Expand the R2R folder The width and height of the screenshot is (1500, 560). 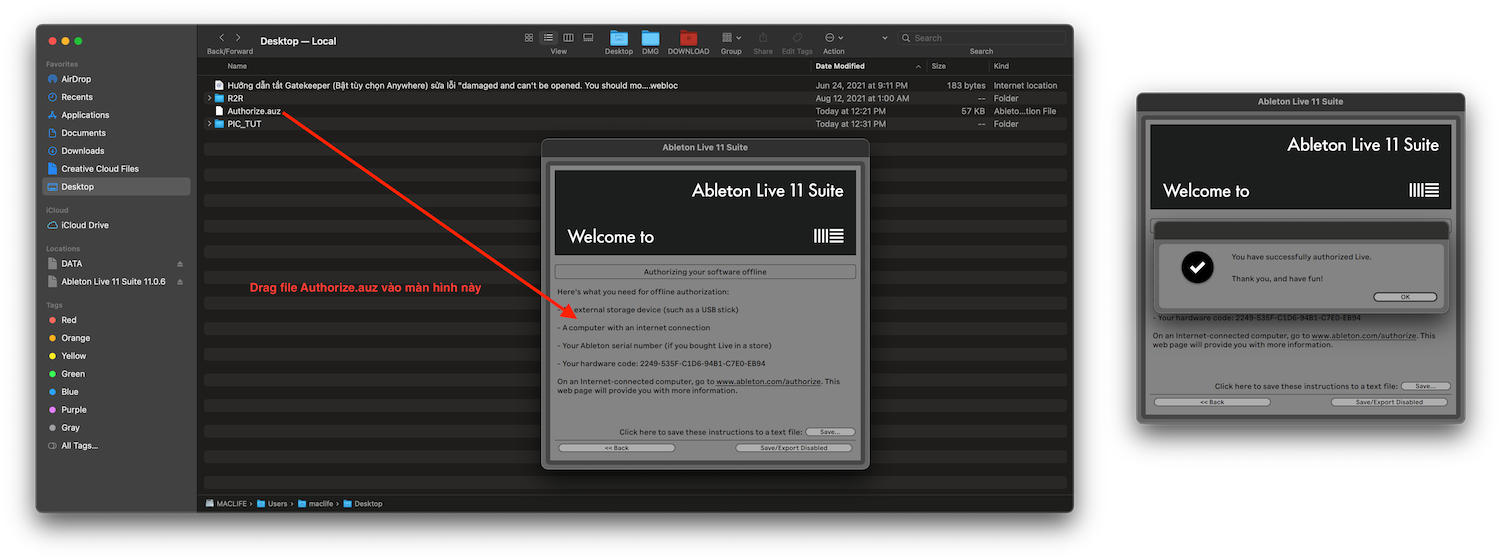click(209, 98)
